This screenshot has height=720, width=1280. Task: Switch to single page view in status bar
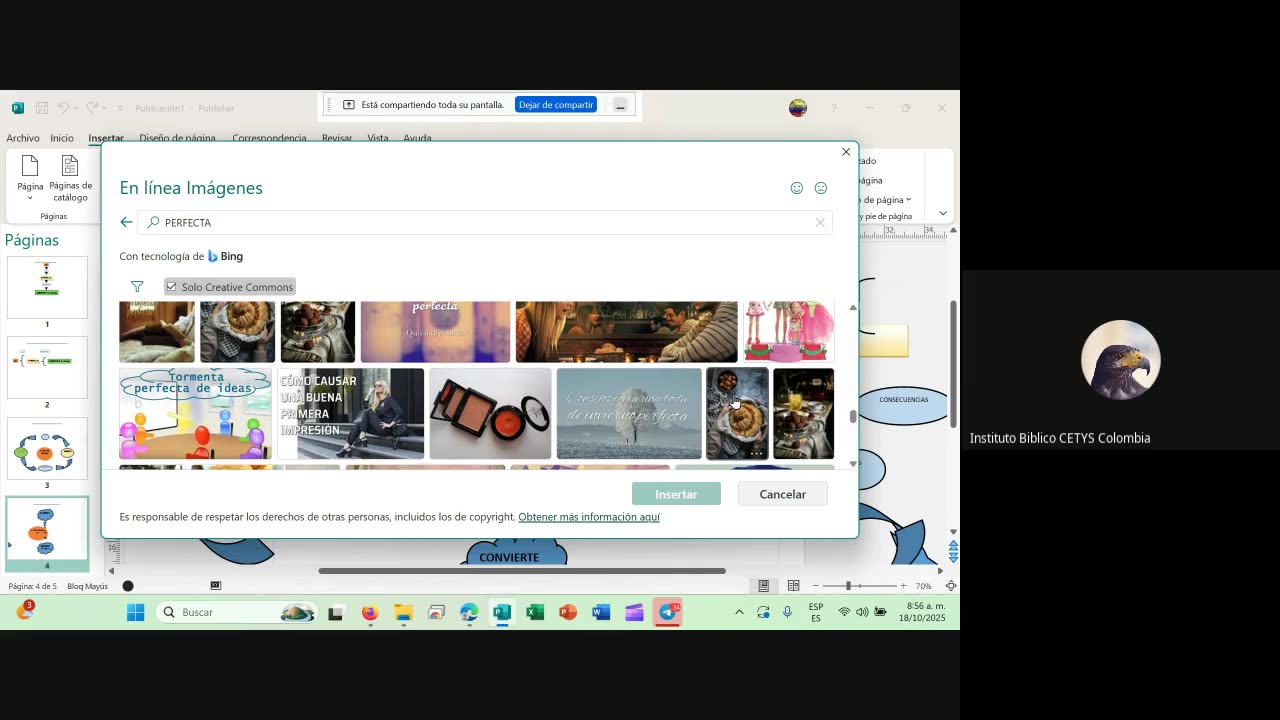point(764,586)
